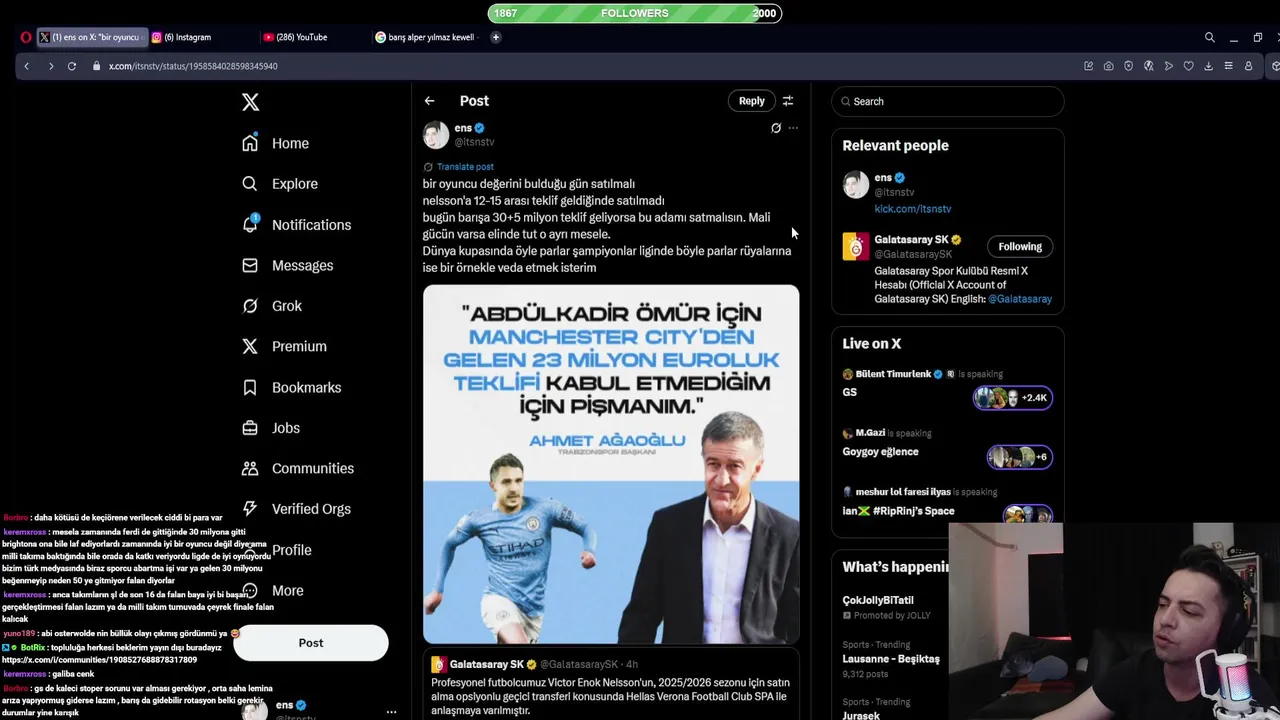
Task: Click the browser tab search icon
Action: pyautogui.click(x=1209, y=37)
